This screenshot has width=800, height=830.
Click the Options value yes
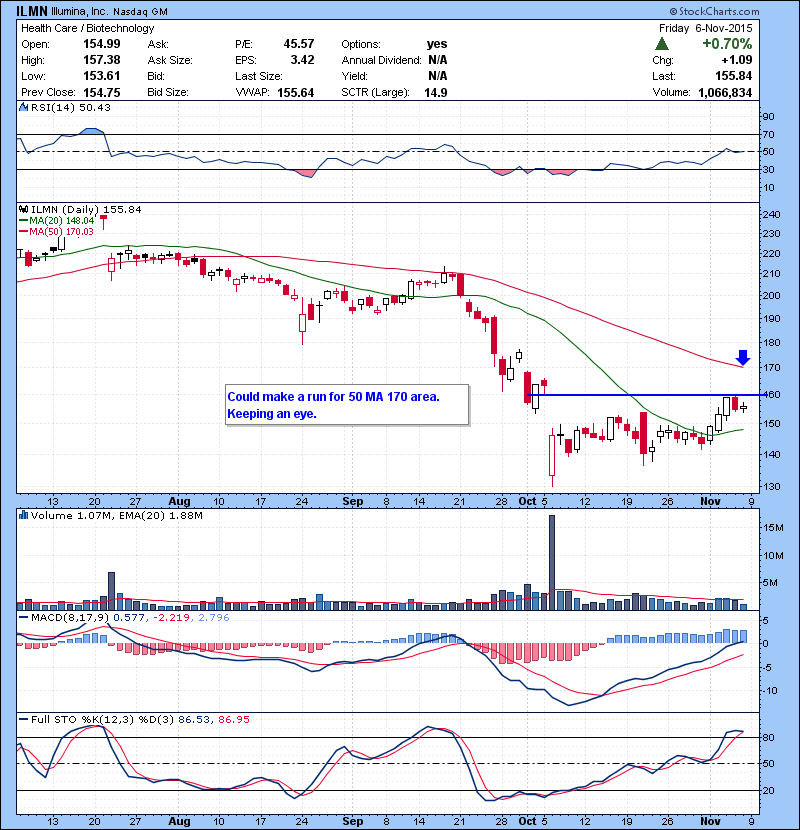437,44
